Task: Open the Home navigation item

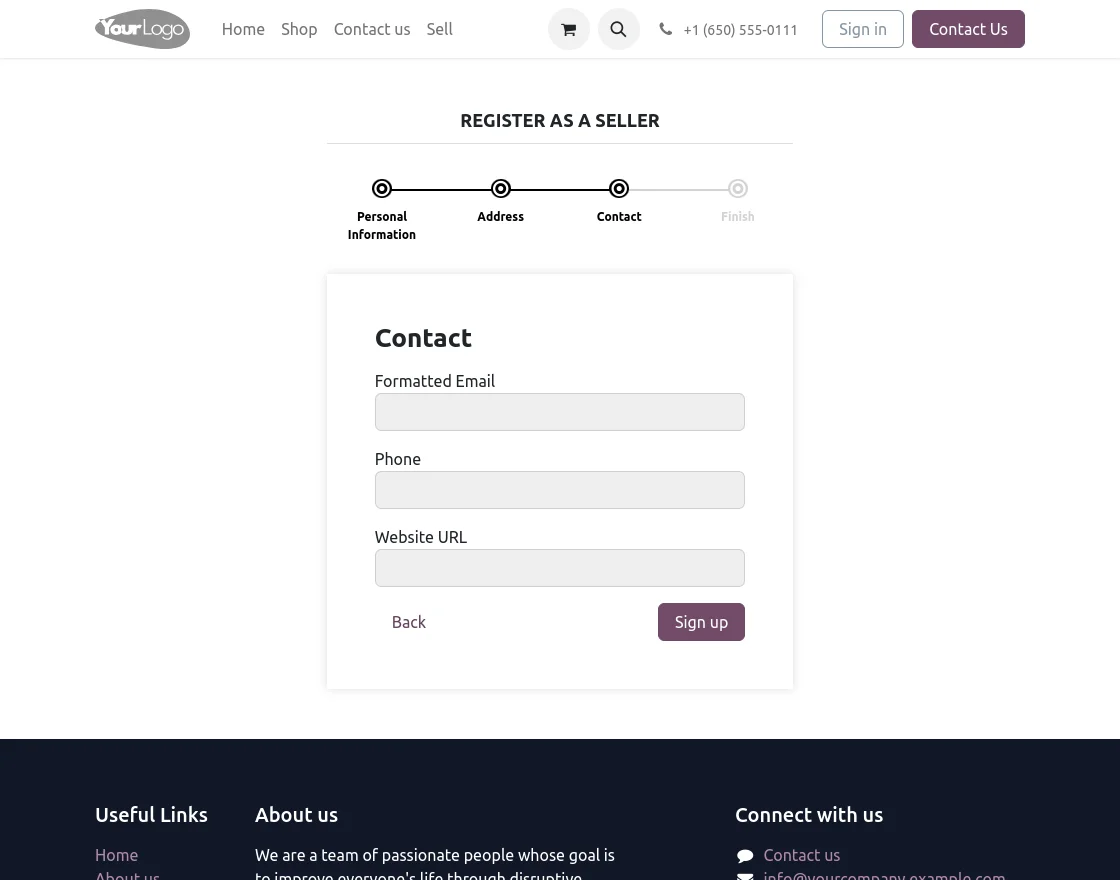Action: (x=243, y=29)
